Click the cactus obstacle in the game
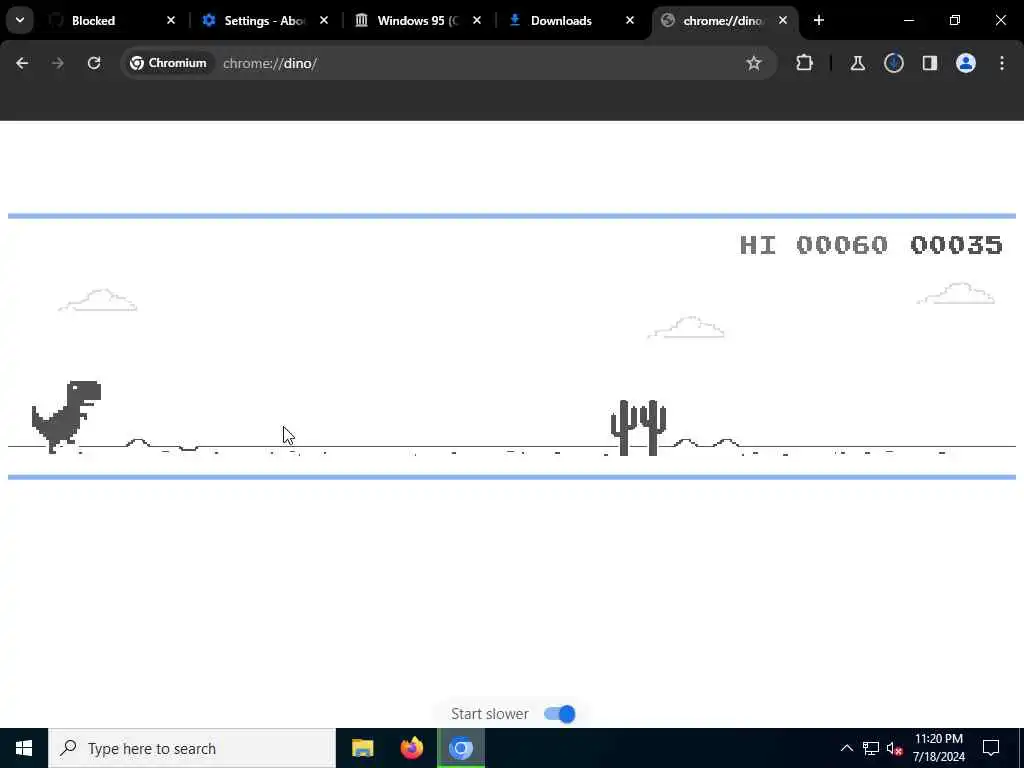This screenshot has width=1024, height=768. tap(638, 428)
